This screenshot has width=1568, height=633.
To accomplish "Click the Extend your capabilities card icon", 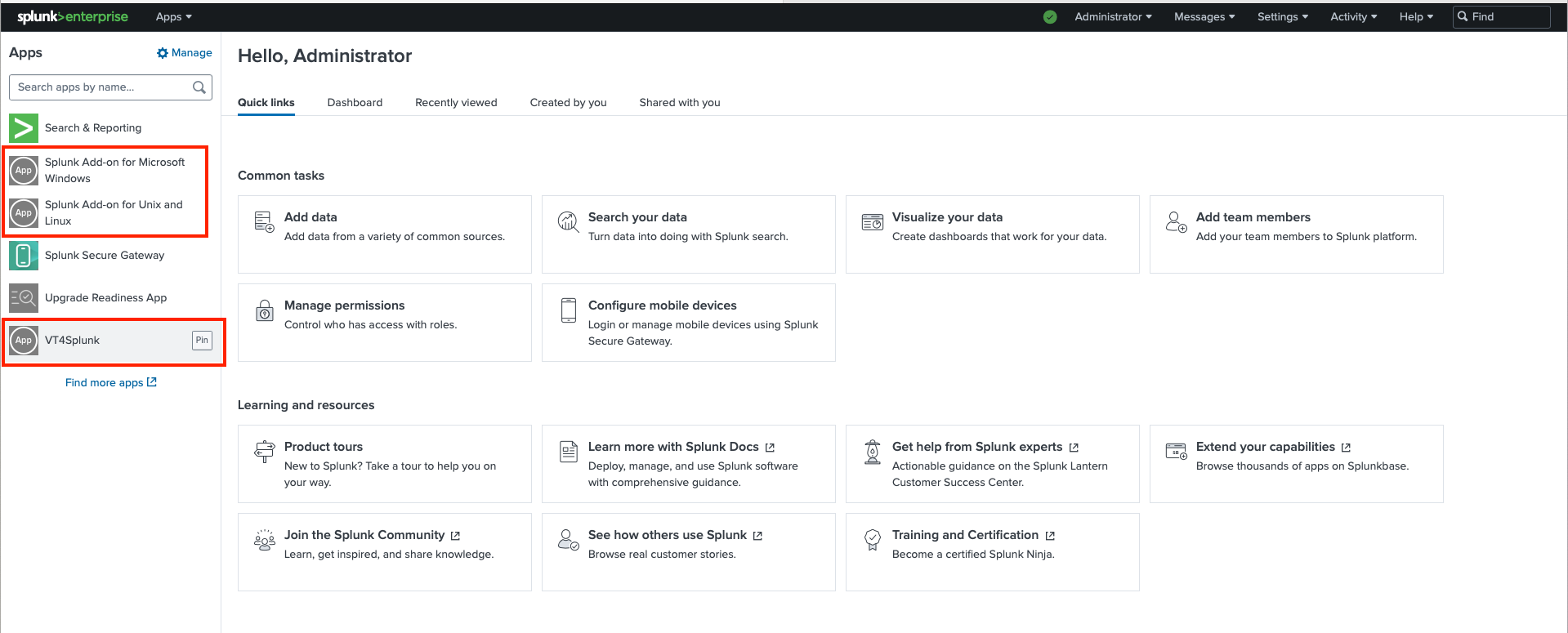I will [1176, 451].
